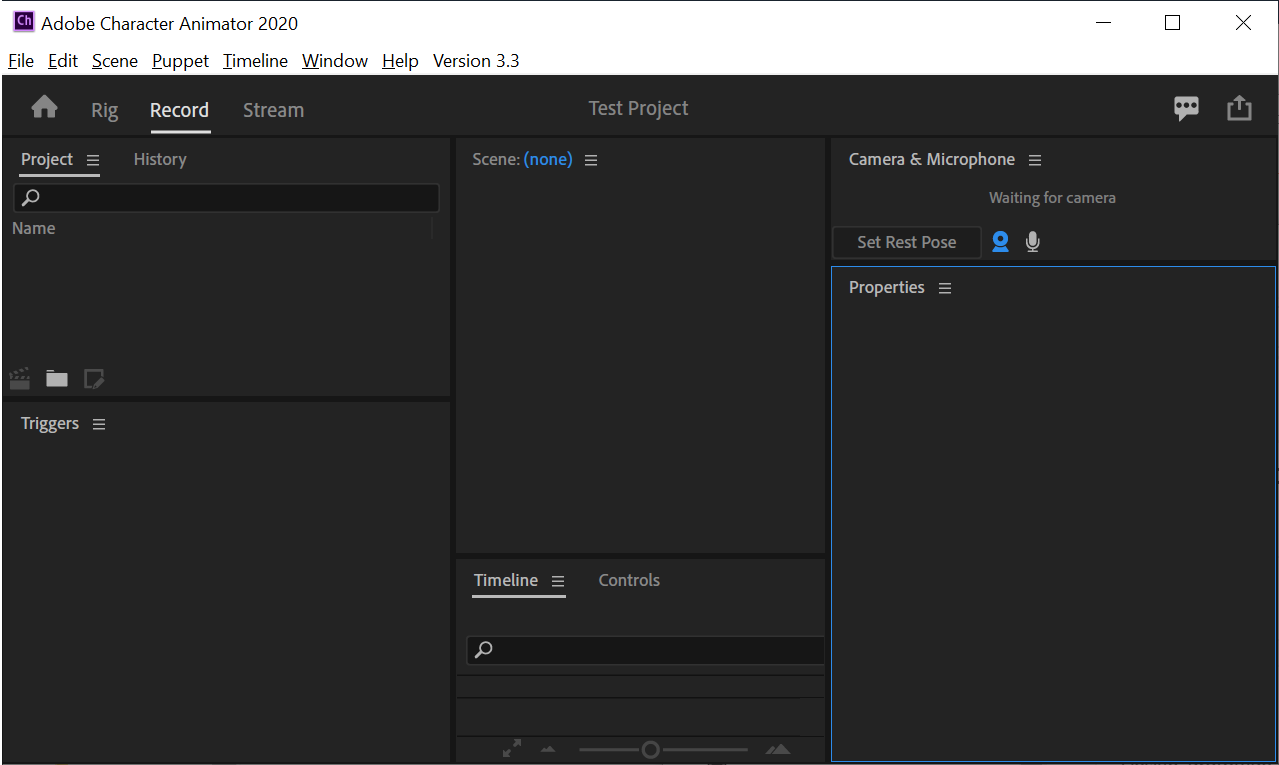Click the share/export icon in the top bar

click(1239, 107)
